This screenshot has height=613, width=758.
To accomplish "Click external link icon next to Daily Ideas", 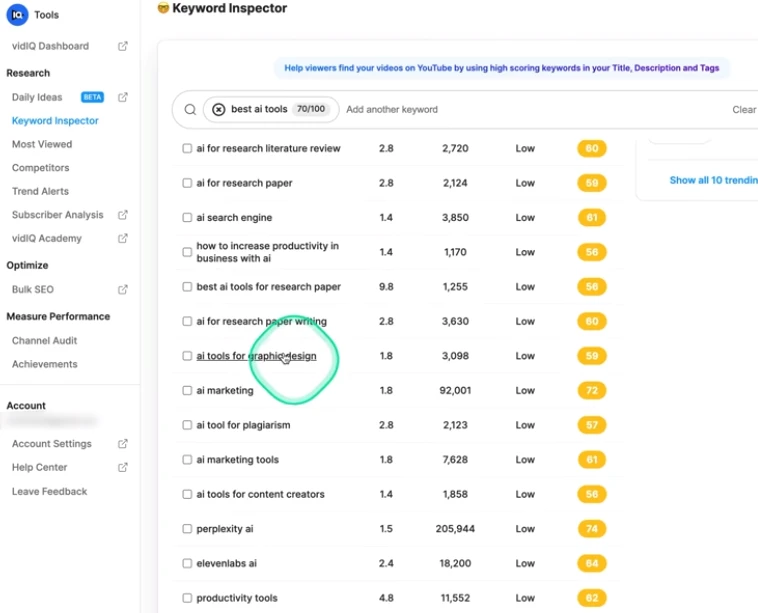I will [x=123, y=97].
